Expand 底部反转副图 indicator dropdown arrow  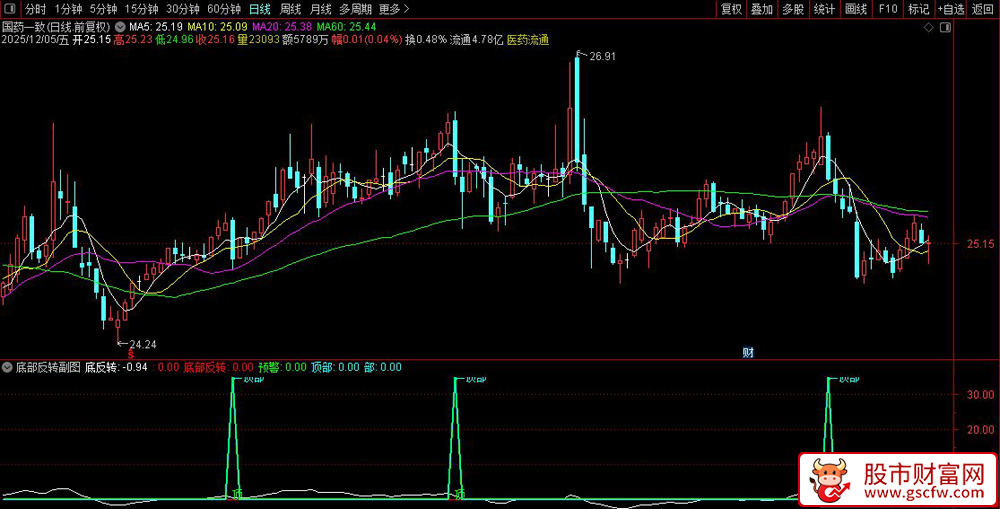tap(8, 367)
